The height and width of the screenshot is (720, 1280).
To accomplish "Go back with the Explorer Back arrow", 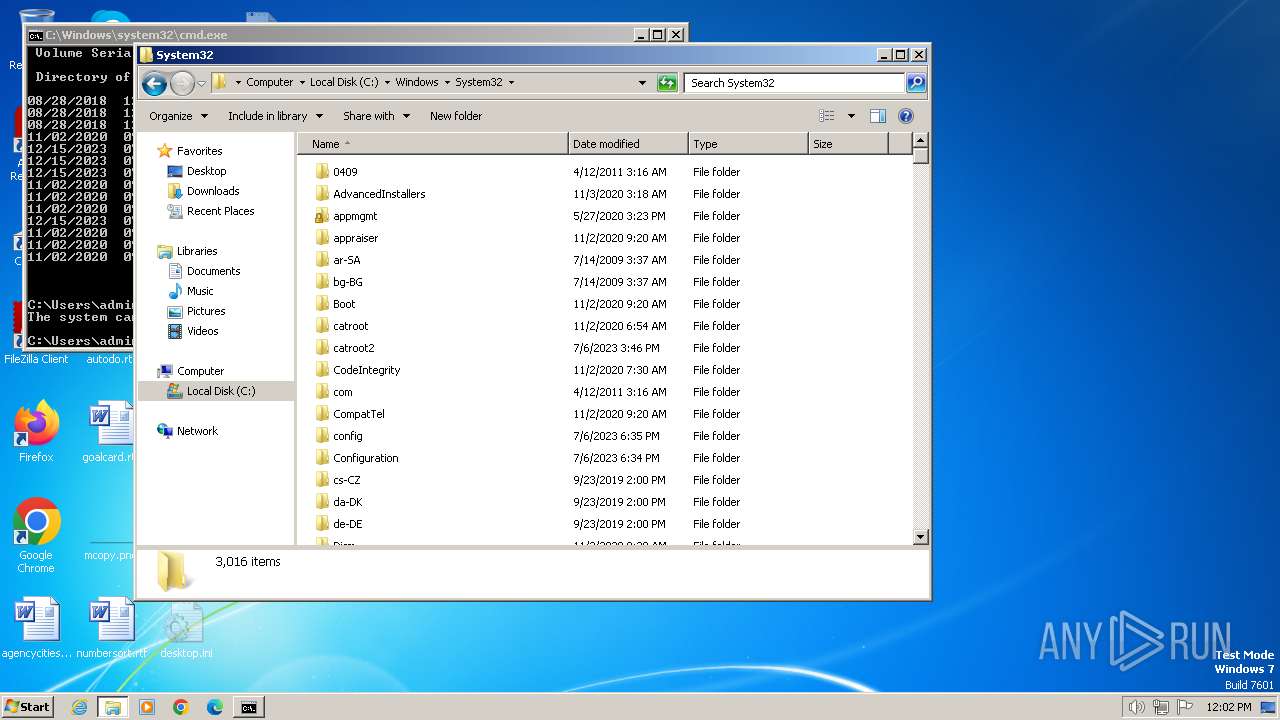I will (154, 83).
